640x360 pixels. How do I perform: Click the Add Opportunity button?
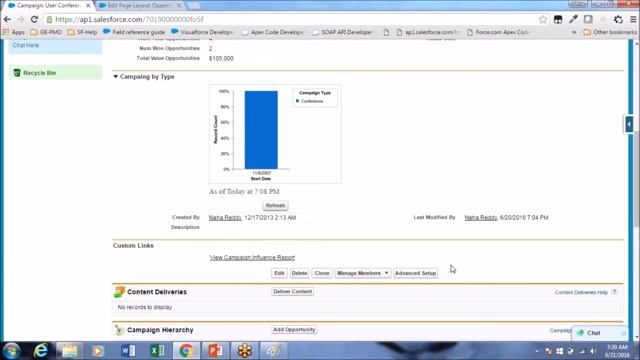pyautogui.click(x=294, y=329)
